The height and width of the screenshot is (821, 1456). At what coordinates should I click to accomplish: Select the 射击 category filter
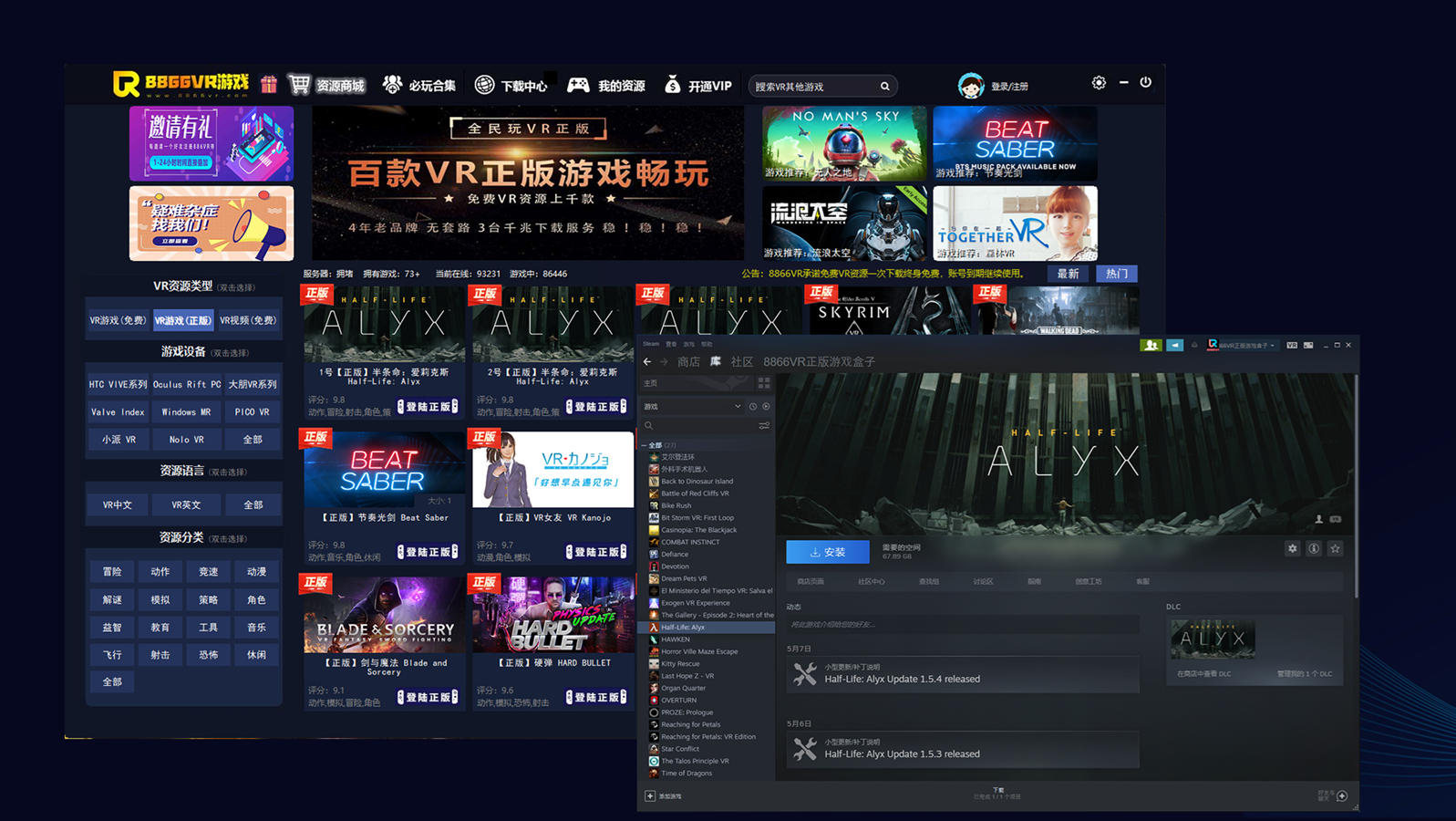pyautogui.click(x=160, y=655)
